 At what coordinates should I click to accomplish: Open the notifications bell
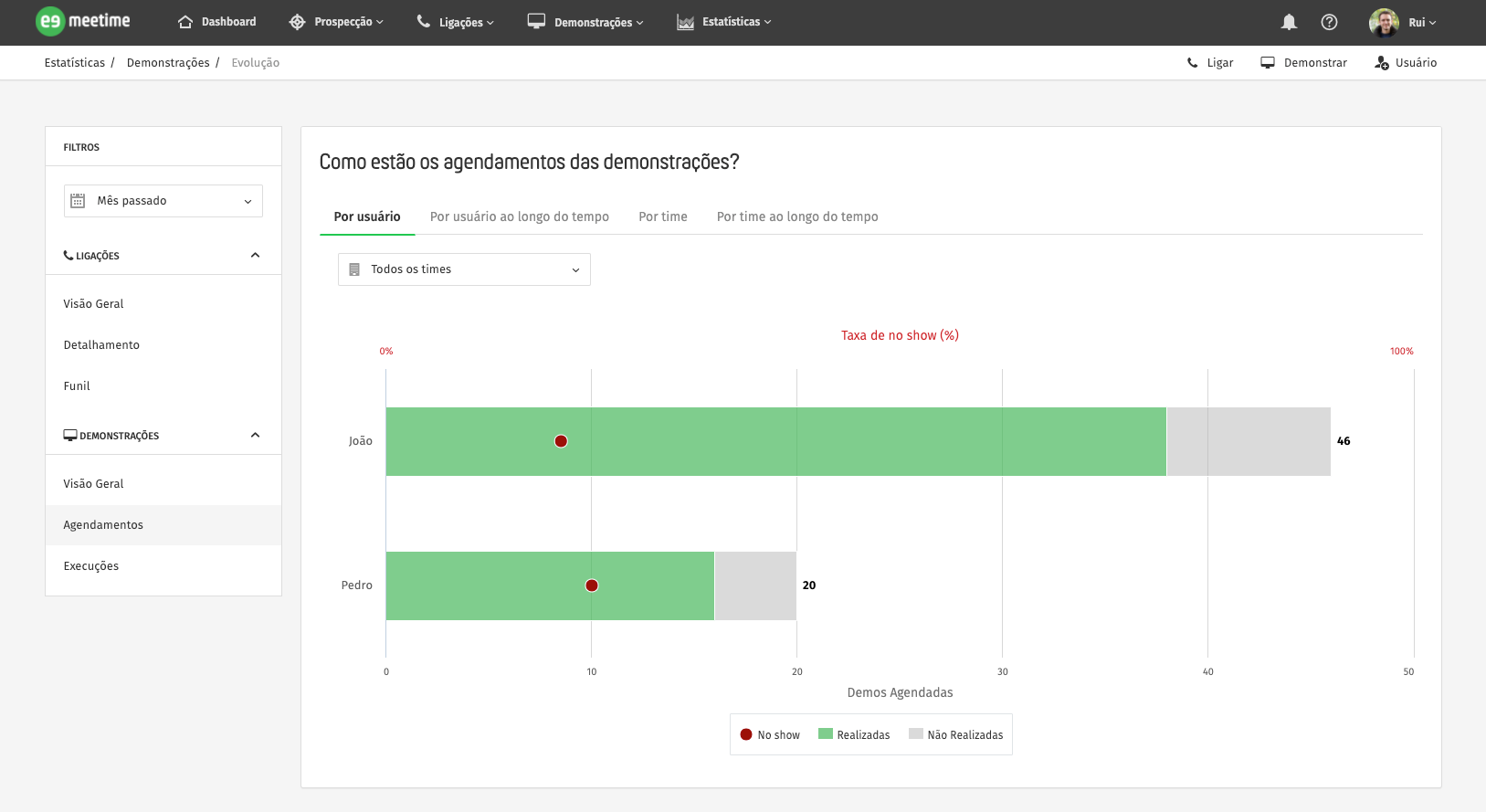(x=1289, y=22)
